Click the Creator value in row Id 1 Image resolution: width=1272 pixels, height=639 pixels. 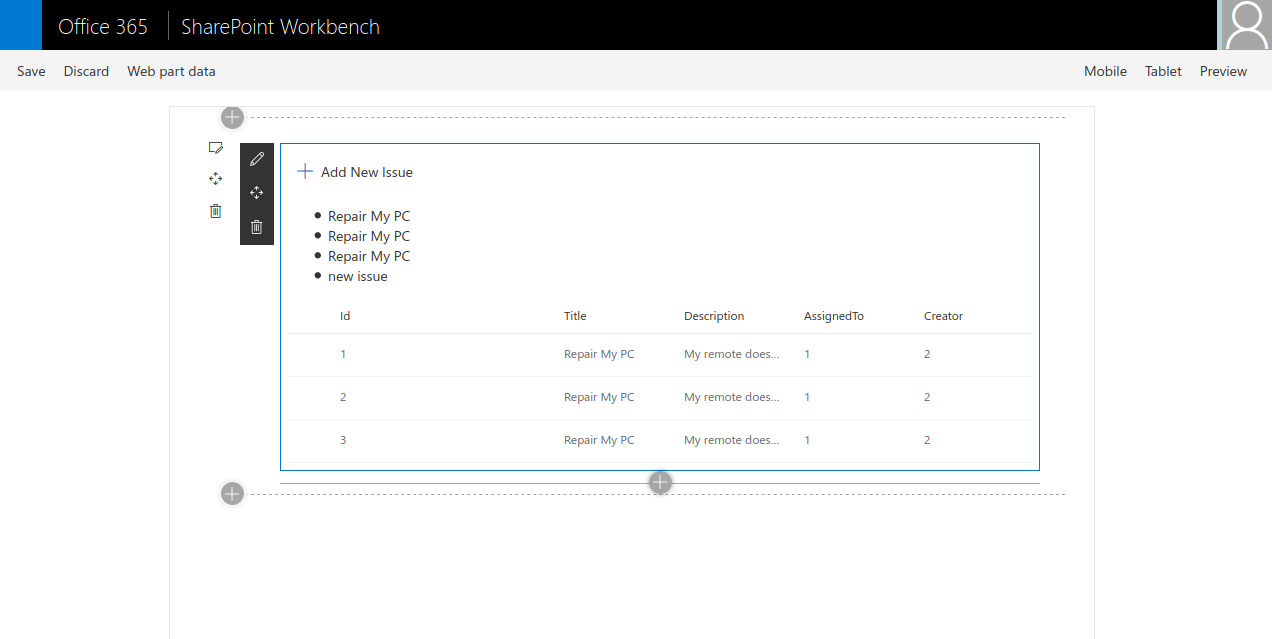pyautogui.click(x=927, y=354)
